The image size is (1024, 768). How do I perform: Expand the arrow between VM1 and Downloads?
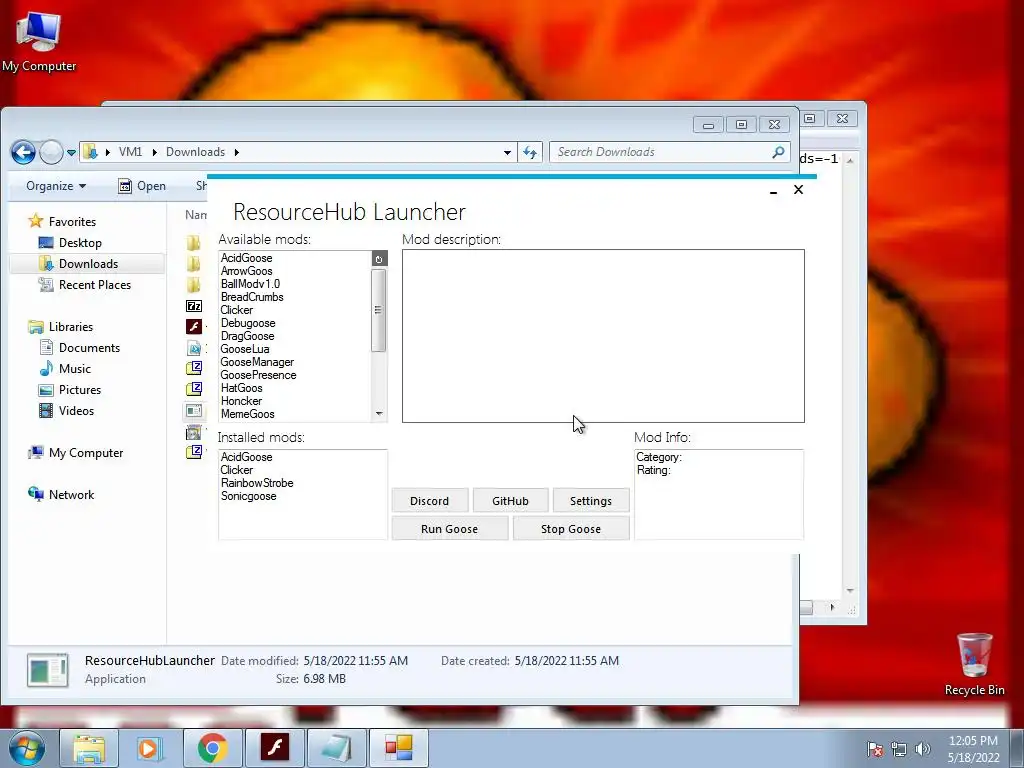(155, 152)
